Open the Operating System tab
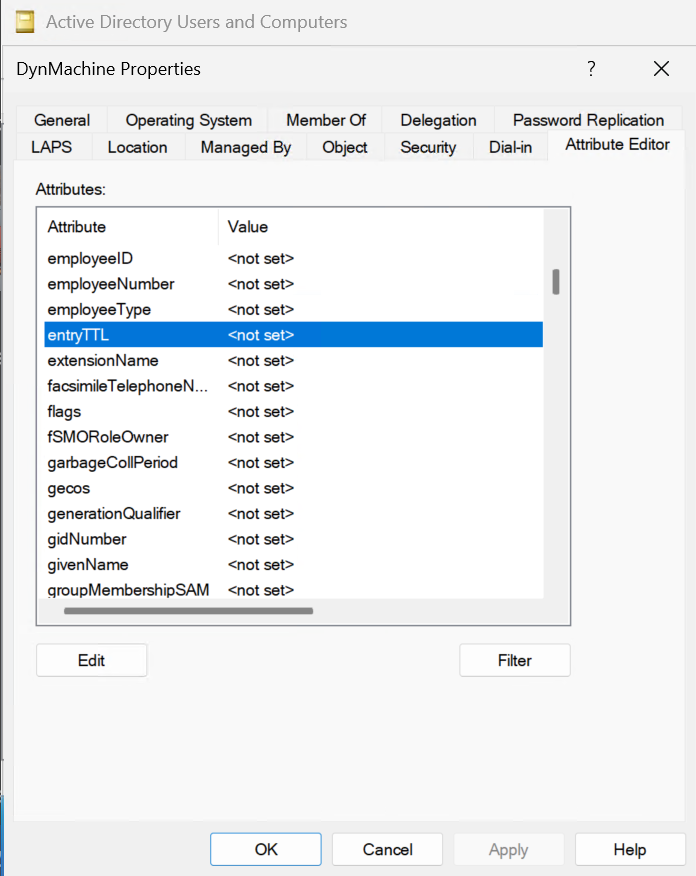Viewport: 696px width, 876px height. point(187,119)
